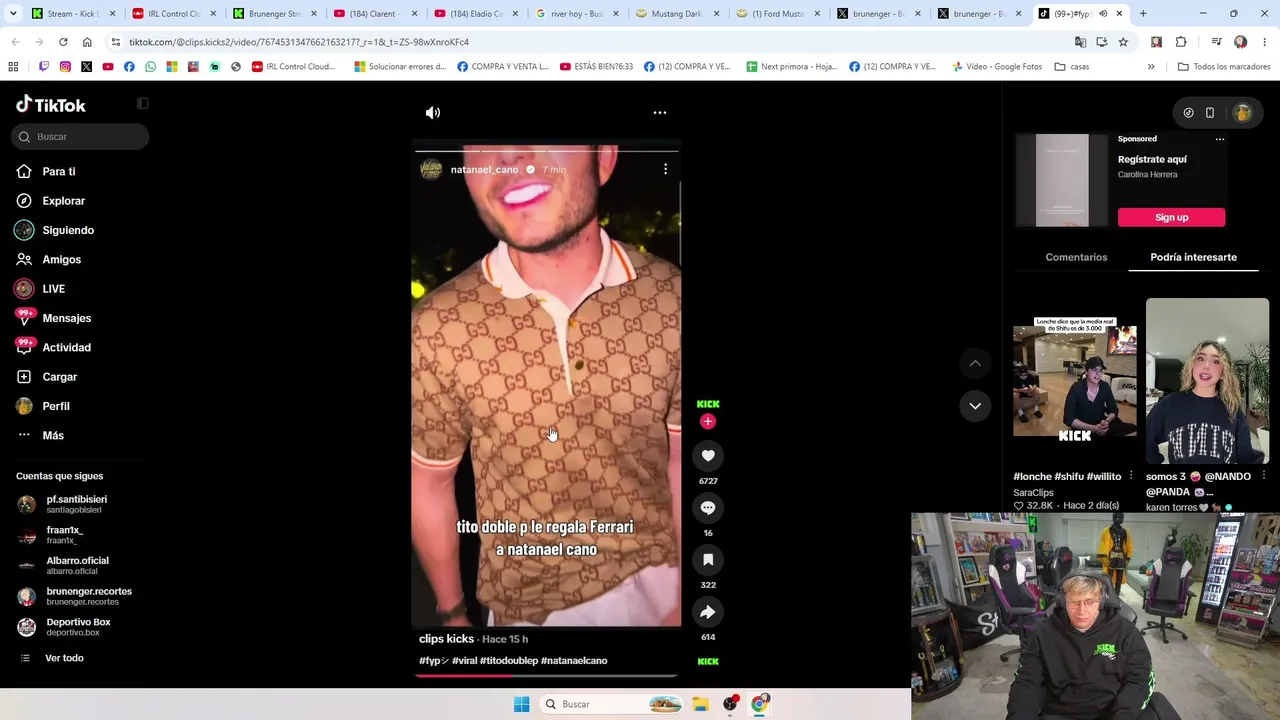Click the address bar URL
The width and height of the screenshot is (1280, 720).
click(x=299, y=42)
